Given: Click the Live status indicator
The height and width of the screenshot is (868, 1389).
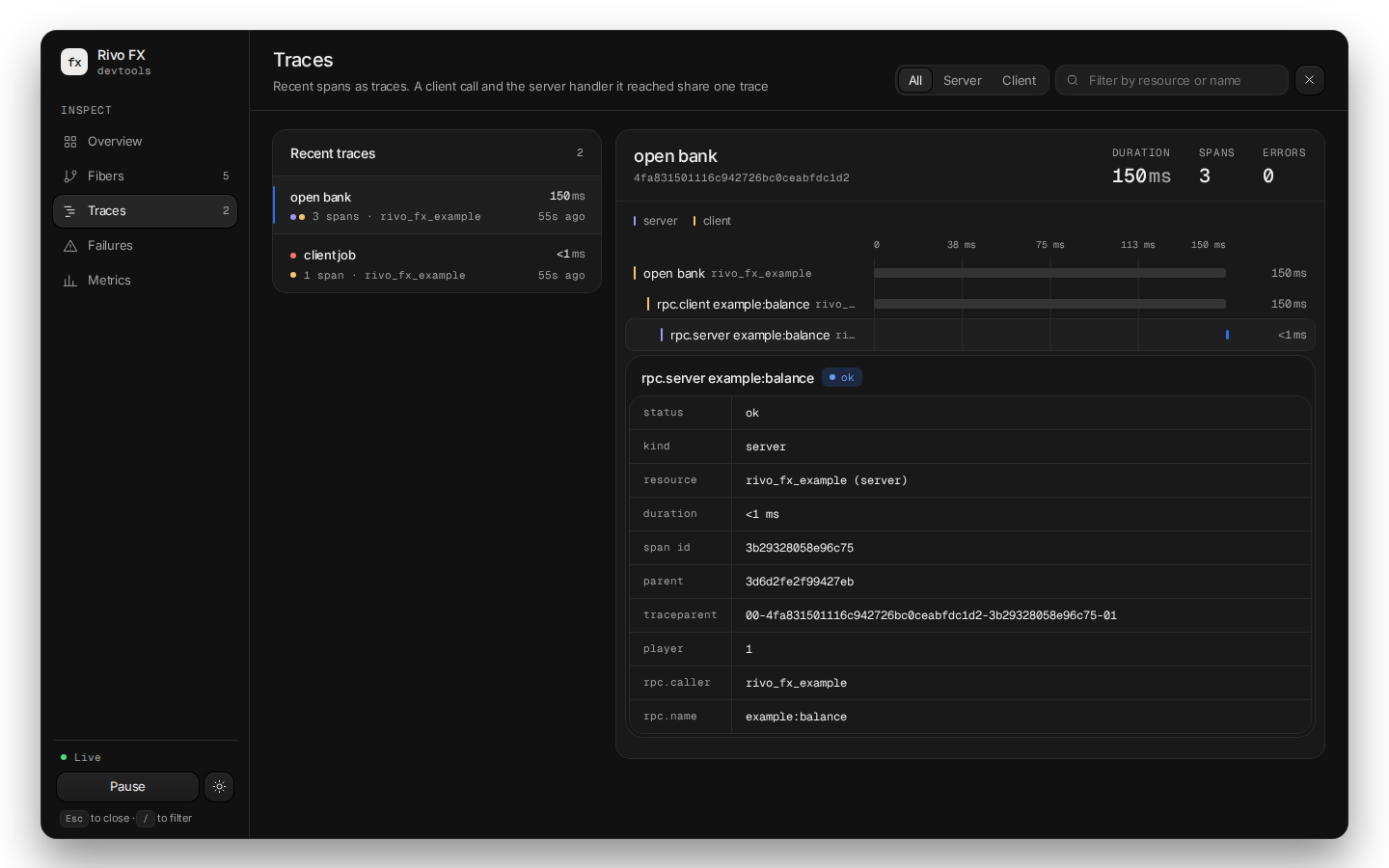Looking at the screenshot, I should click(x=81, y=758).
